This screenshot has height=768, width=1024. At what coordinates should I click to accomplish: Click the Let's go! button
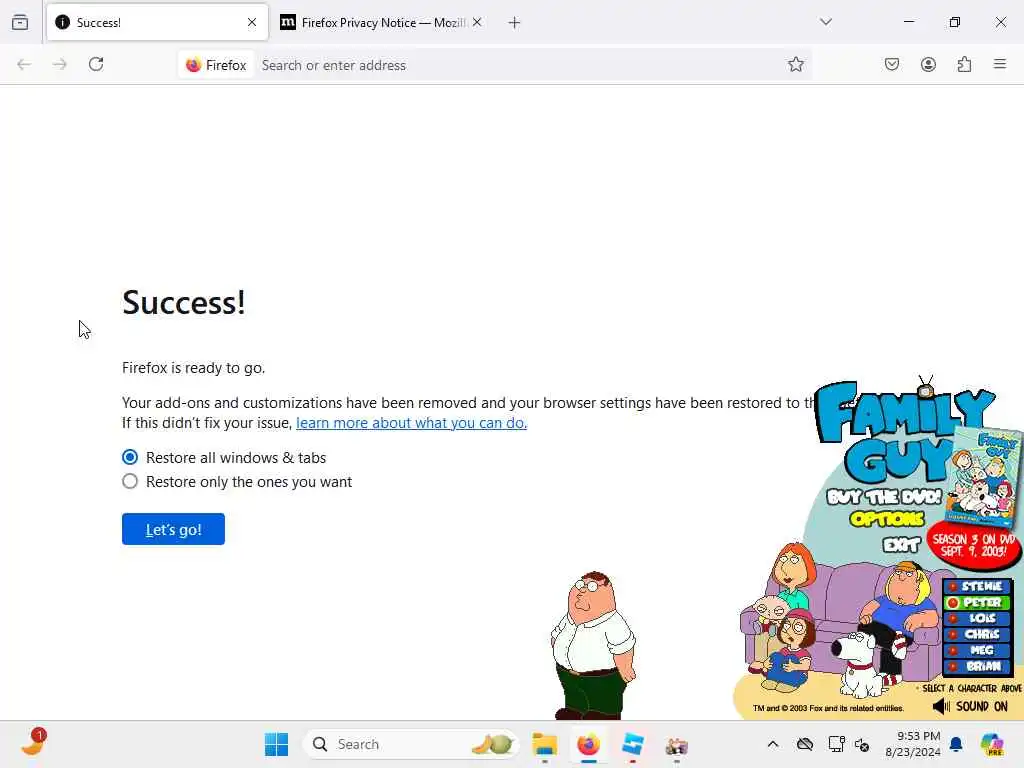tap(173, 529)
